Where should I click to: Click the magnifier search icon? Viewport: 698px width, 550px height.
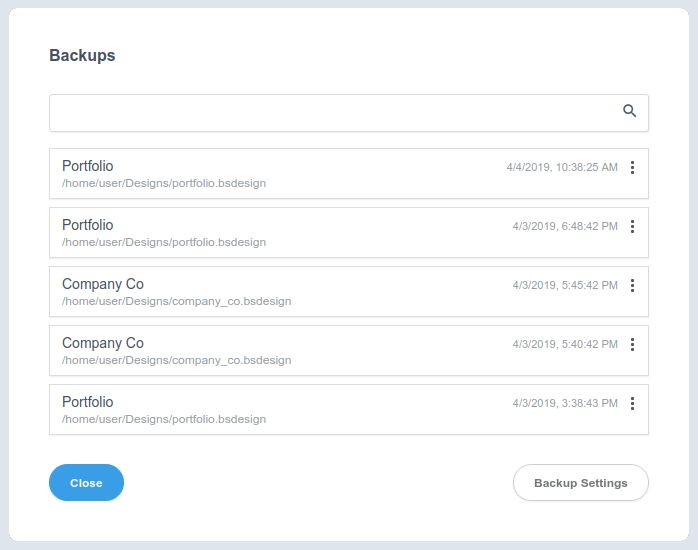[630, 111]
